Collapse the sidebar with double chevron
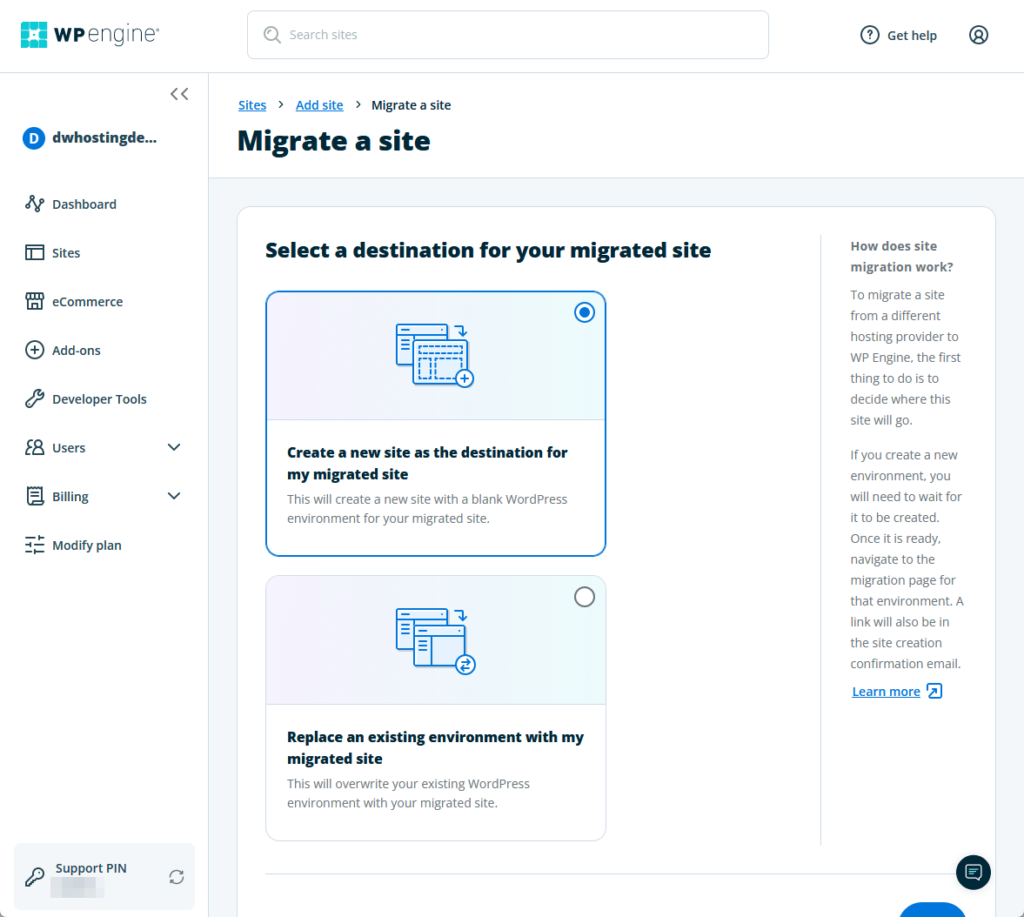Screen dimensions: 1024x917 click(180, 94)
